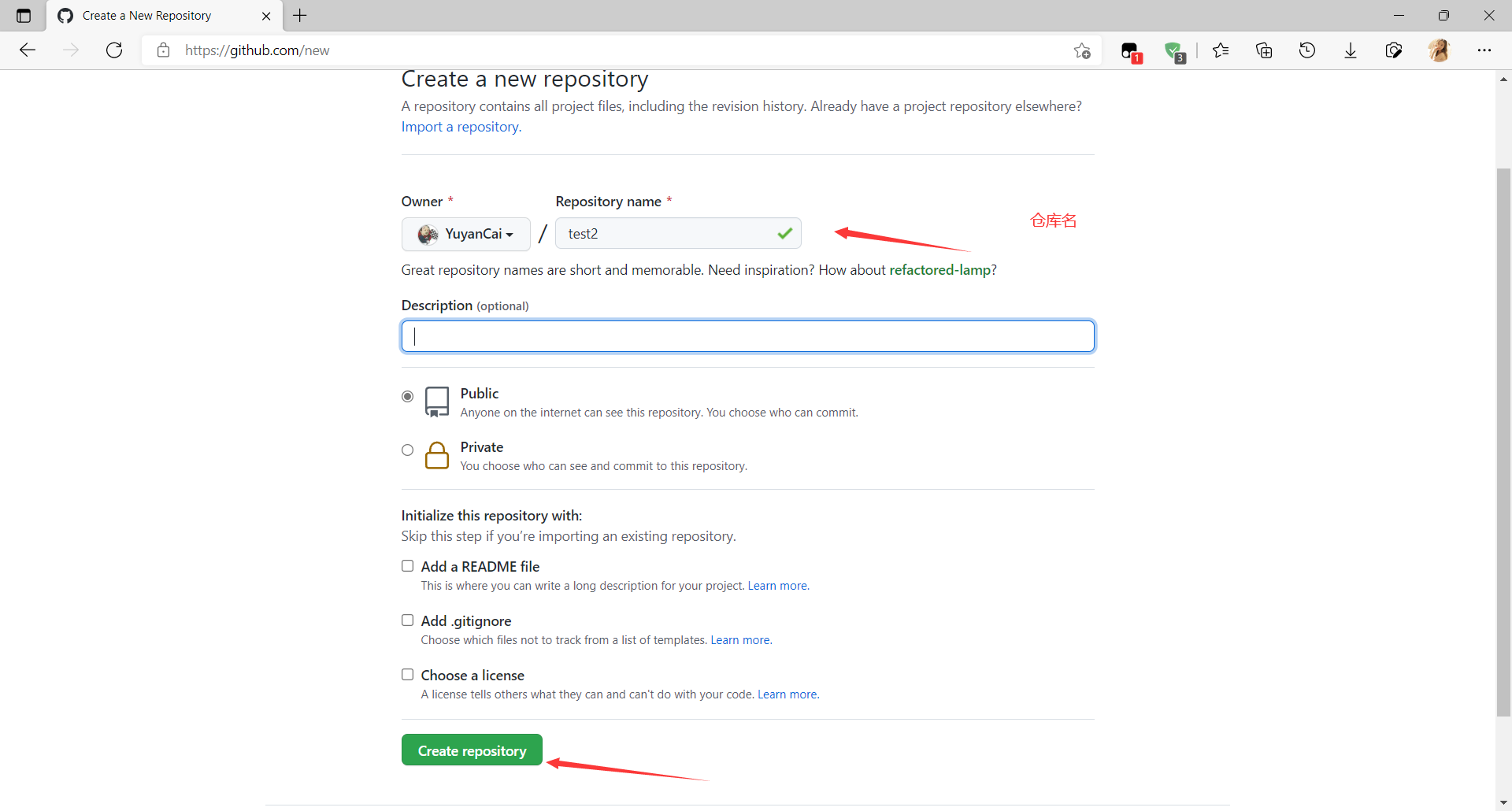Screen dimensions: 1512x811
Task: Open Learn more link for .gitignore
Action: point(741,640)
